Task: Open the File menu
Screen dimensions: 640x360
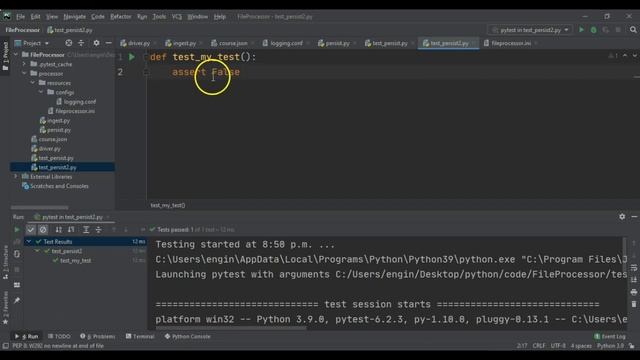Action: coord(20,17)
